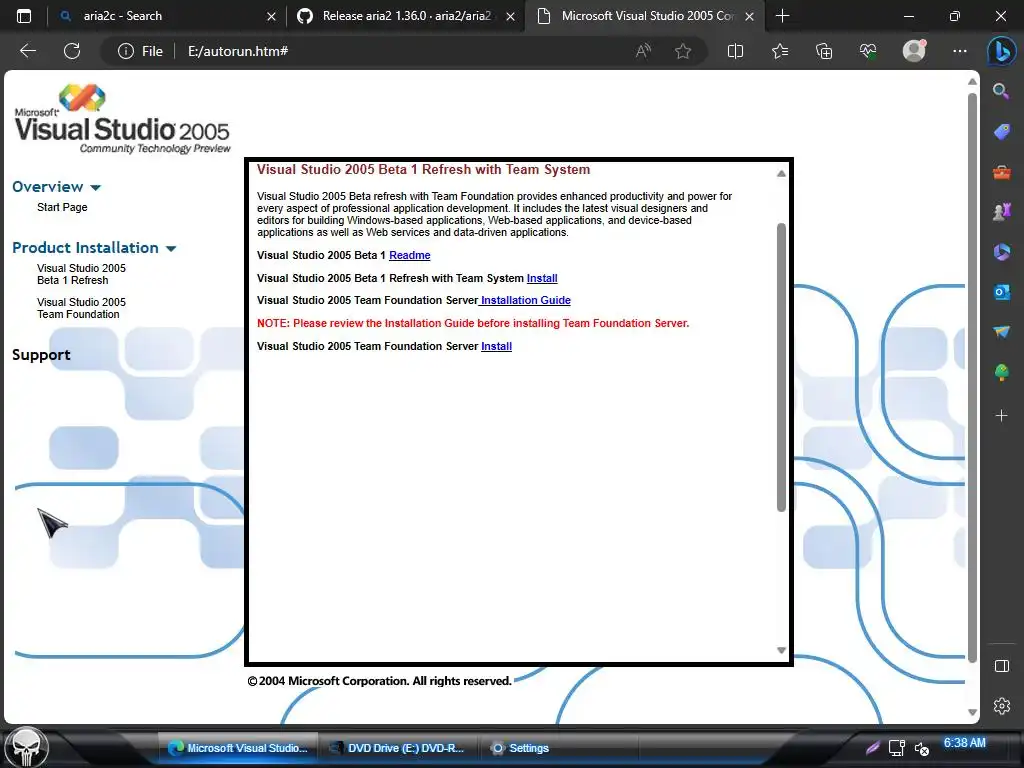Click the address bar showing E:/autorun.htm#
The width and height of the screenshot is (1024, 768).
pyautogui.click(x=405, y=51)
